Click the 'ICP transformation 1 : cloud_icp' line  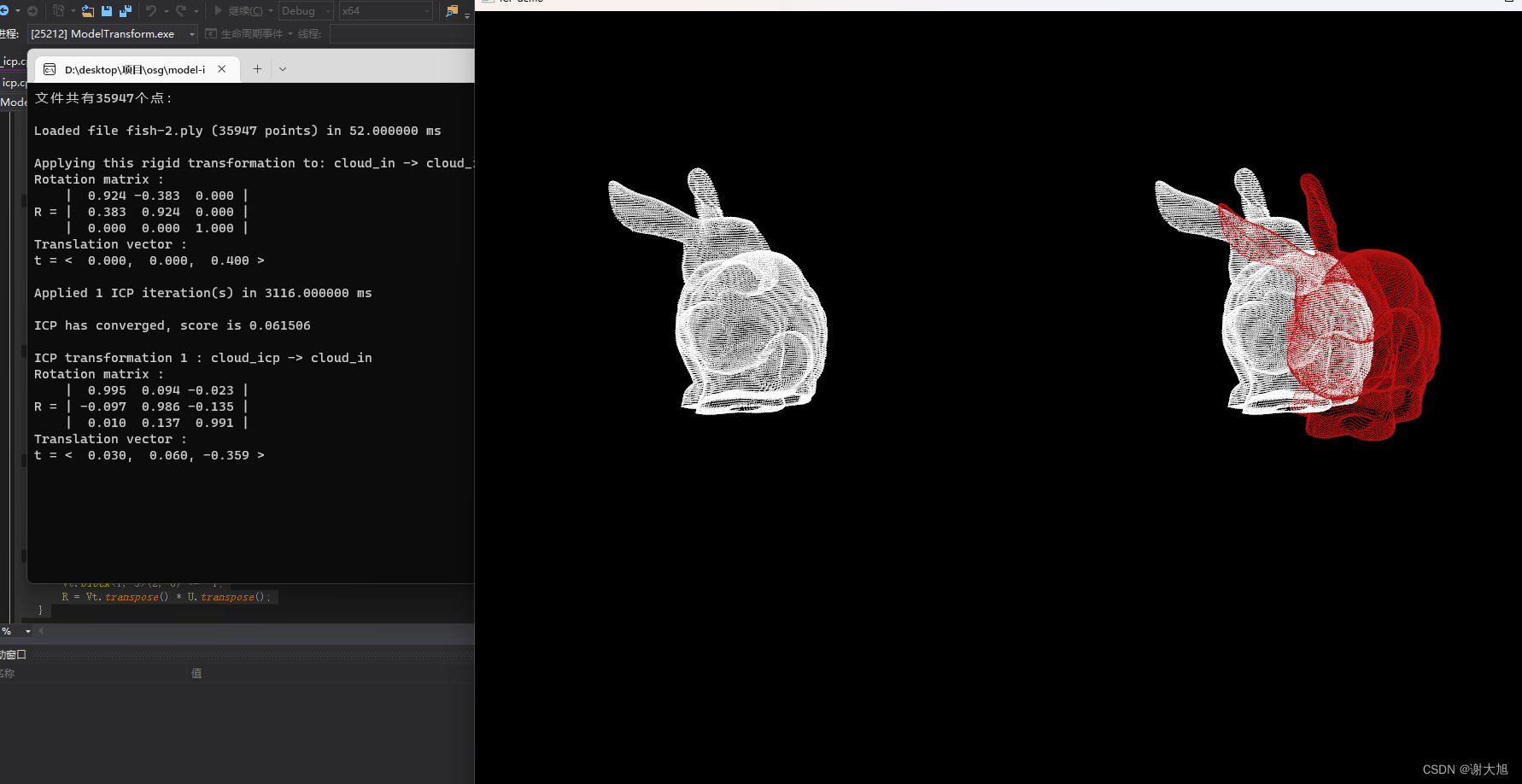click(x=202, y=358)
